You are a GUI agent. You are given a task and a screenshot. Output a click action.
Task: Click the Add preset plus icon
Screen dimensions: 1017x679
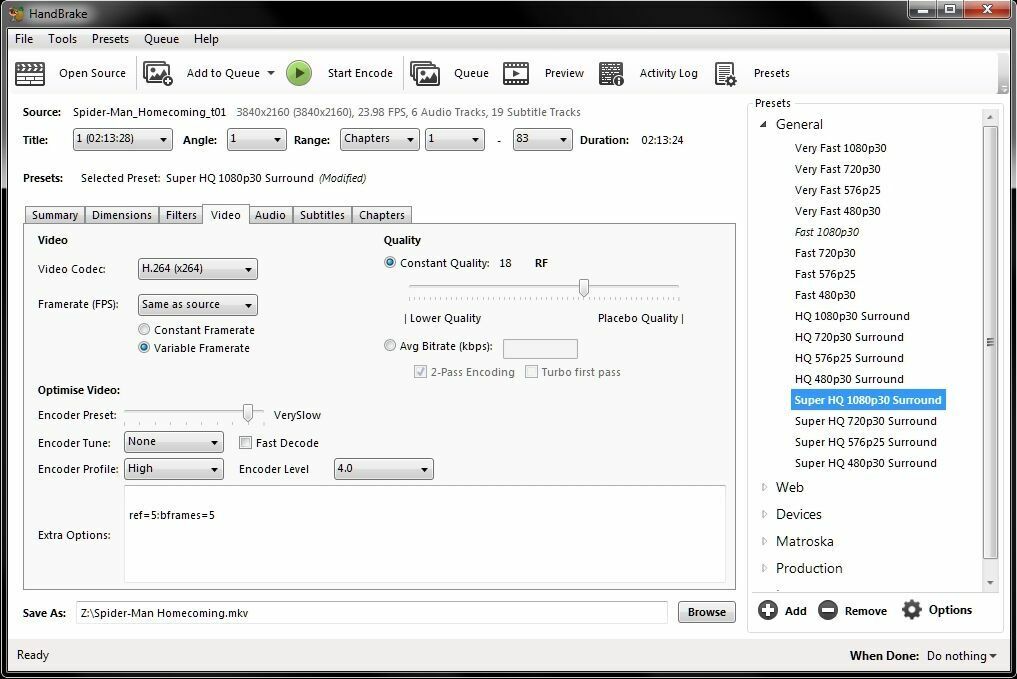pos(768,610)
